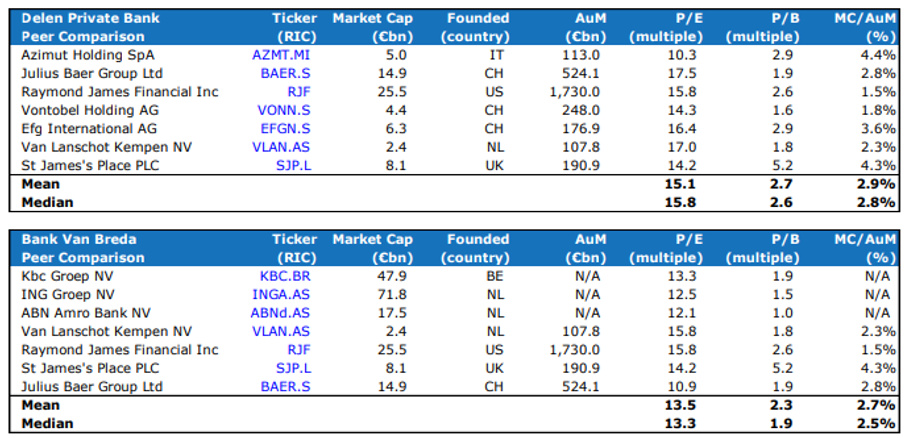Open SJP.L ticker in Delen Private Bank table
This screenshot has width=904, height=438.
[293, 166]
